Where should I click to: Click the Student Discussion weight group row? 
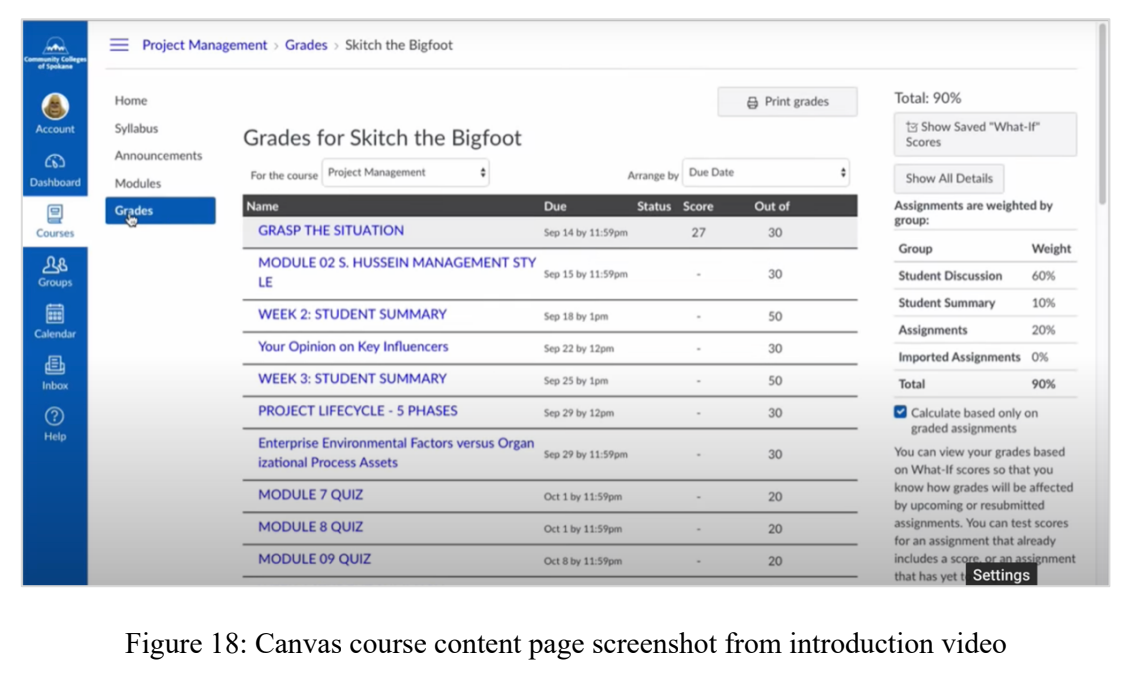pos(985,275)
